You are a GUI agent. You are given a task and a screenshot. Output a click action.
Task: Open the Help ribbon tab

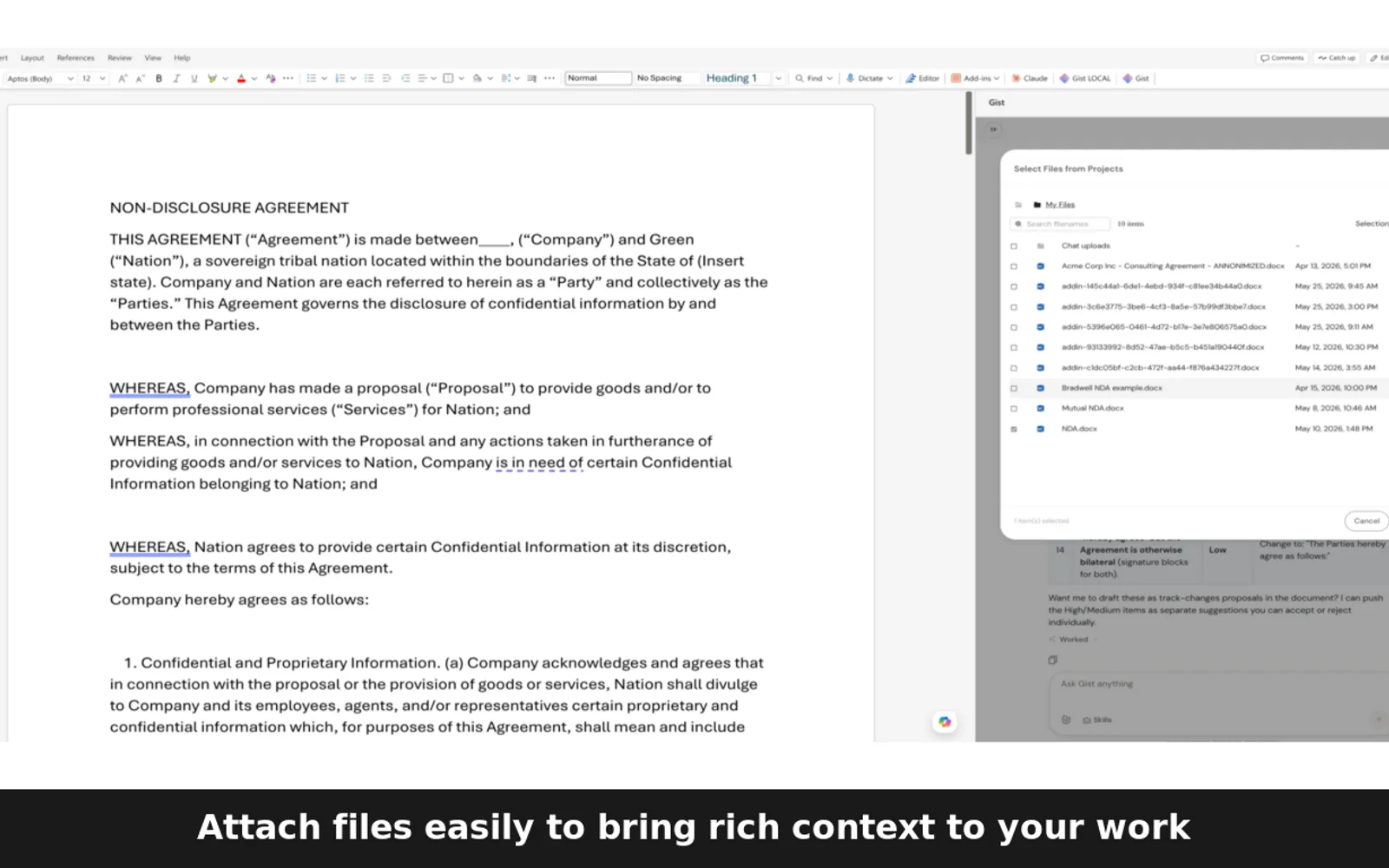coord(181,58)
